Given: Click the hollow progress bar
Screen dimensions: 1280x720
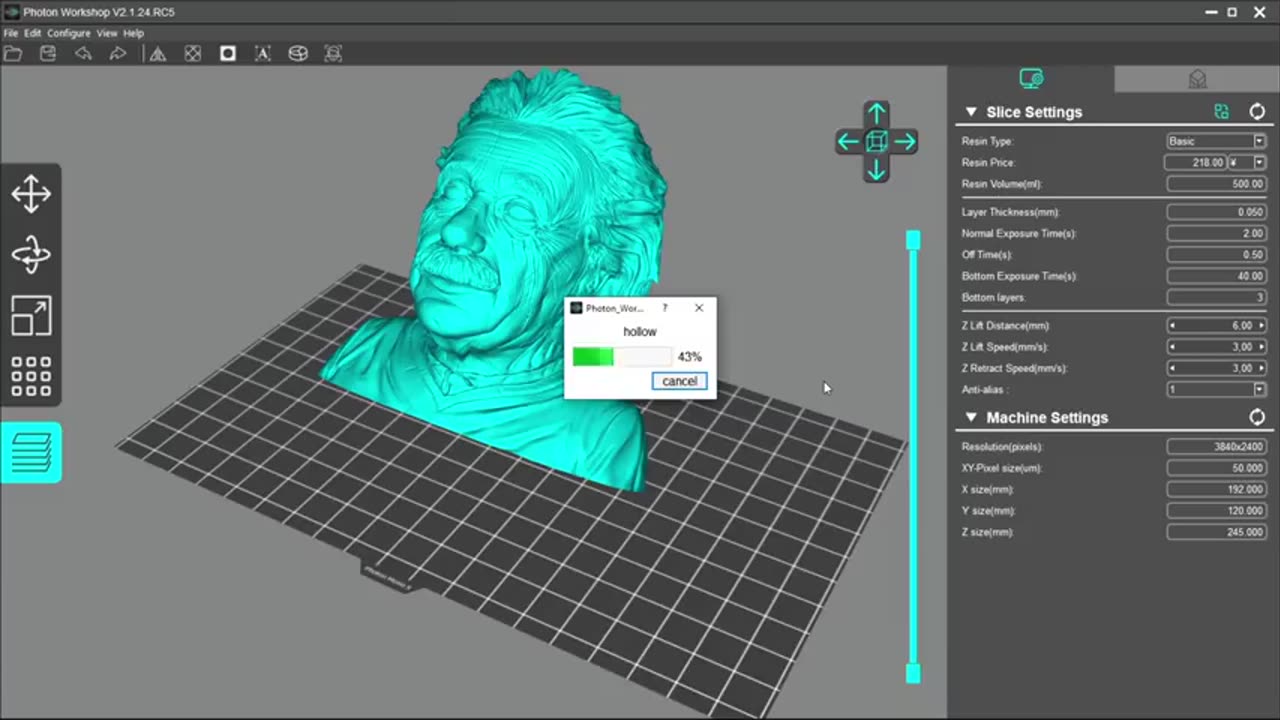Looking at the screenshot, I should (622, 356).
